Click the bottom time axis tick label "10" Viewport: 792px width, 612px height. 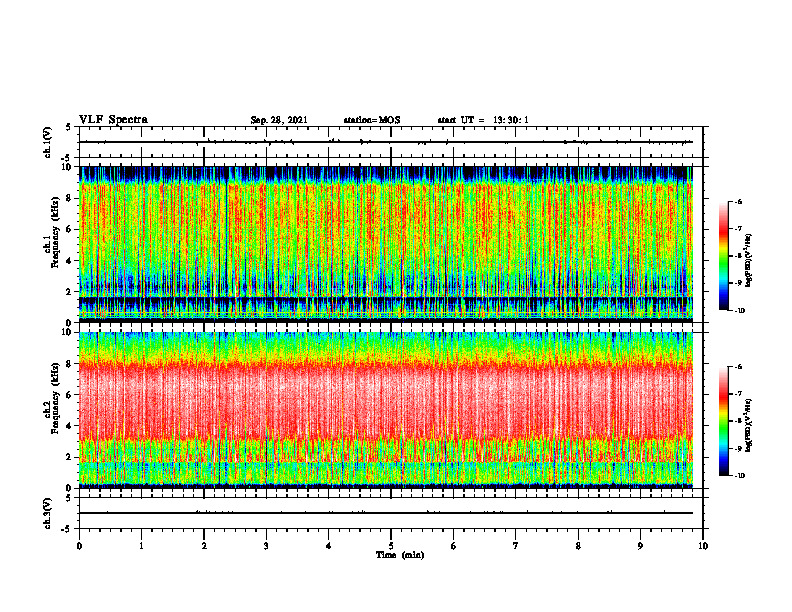pos(703,546)
